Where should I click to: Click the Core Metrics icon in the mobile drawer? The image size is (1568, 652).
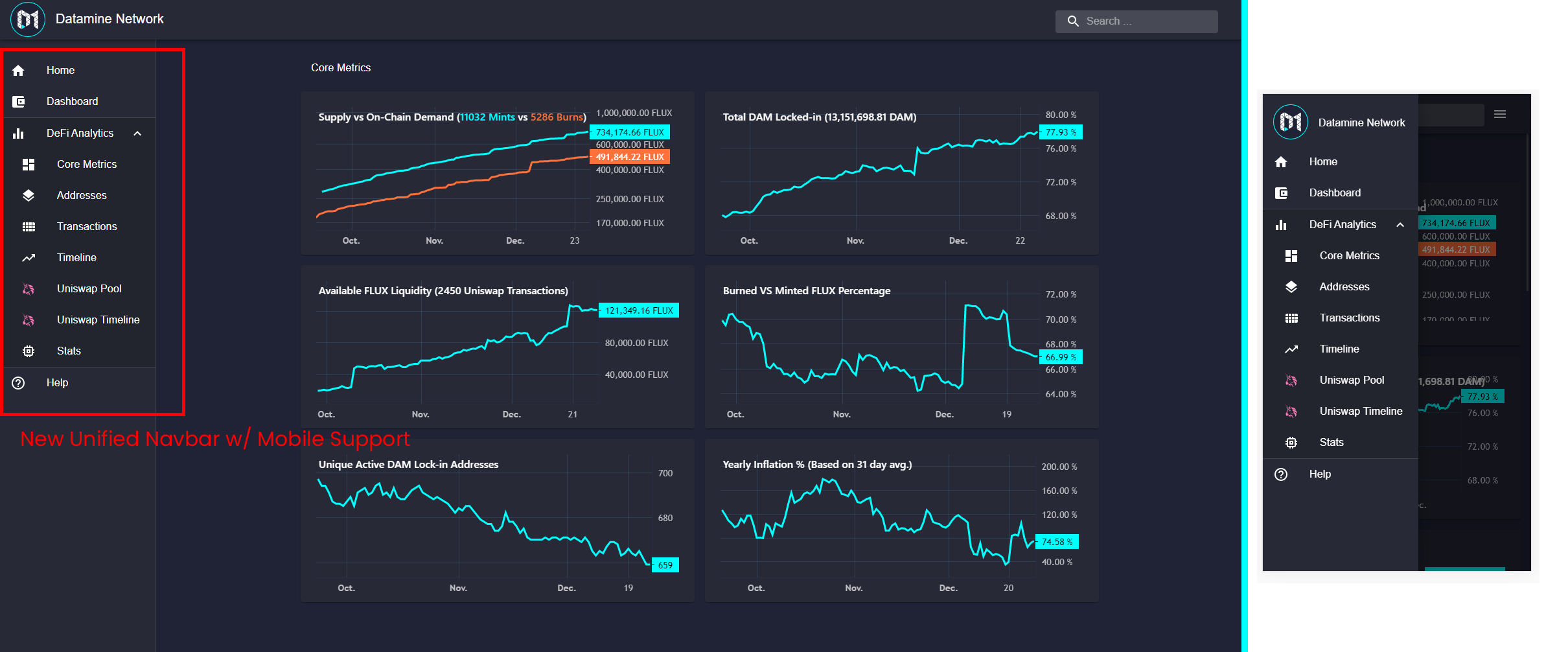pyautogui.click(x=1291, y=256)
